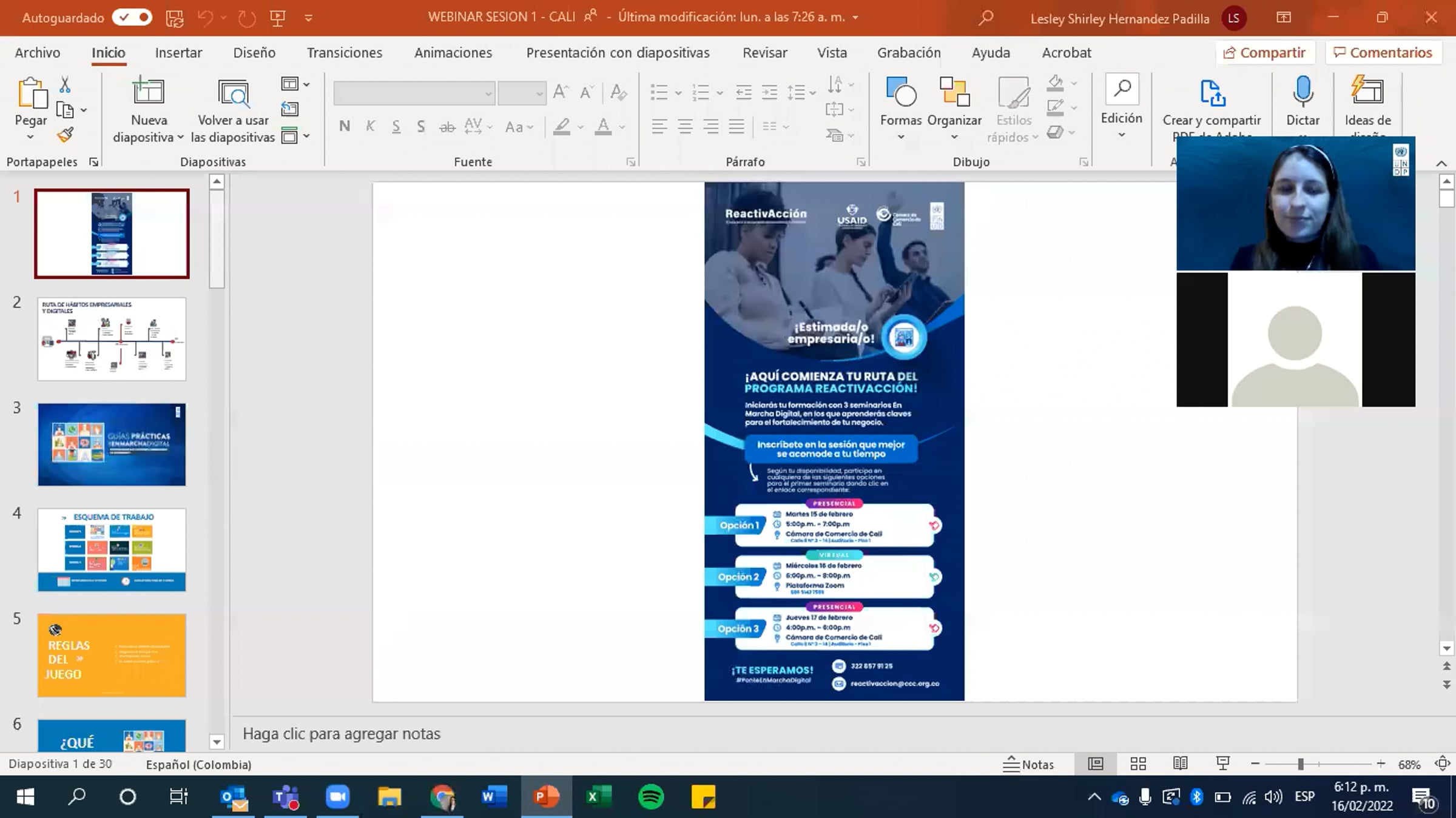The height and width of the screenshot is (818, 1456).
Task: Expand the Formas shapes gallery
Action: 901,137
